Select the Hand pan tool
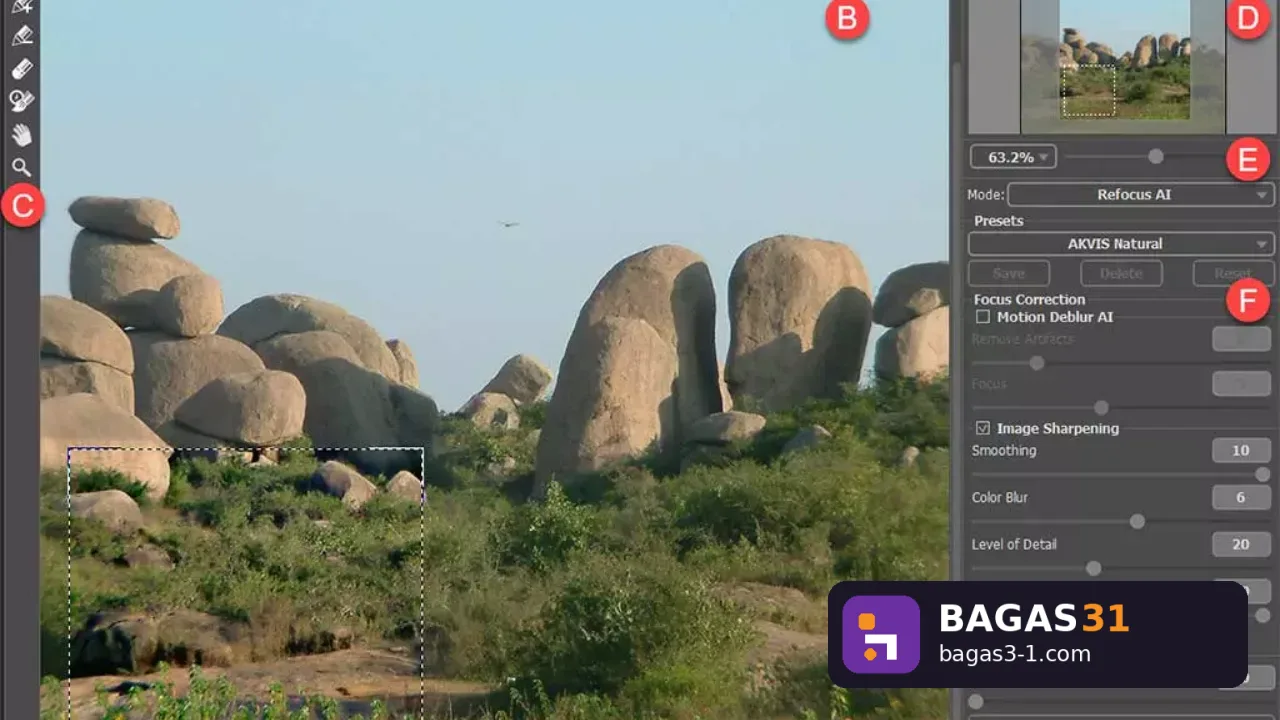1280x720 pixels. [x=21, y=135]
